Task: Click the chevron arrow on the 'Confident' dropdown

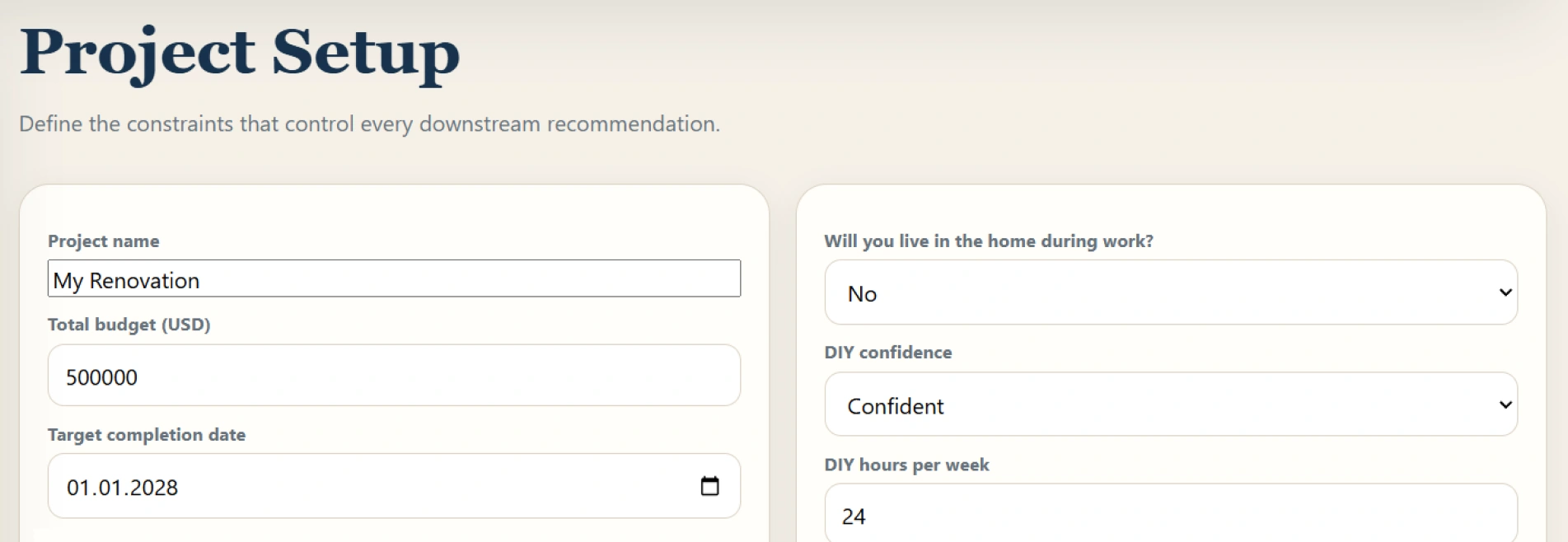Action: [x=1505, y=404]
